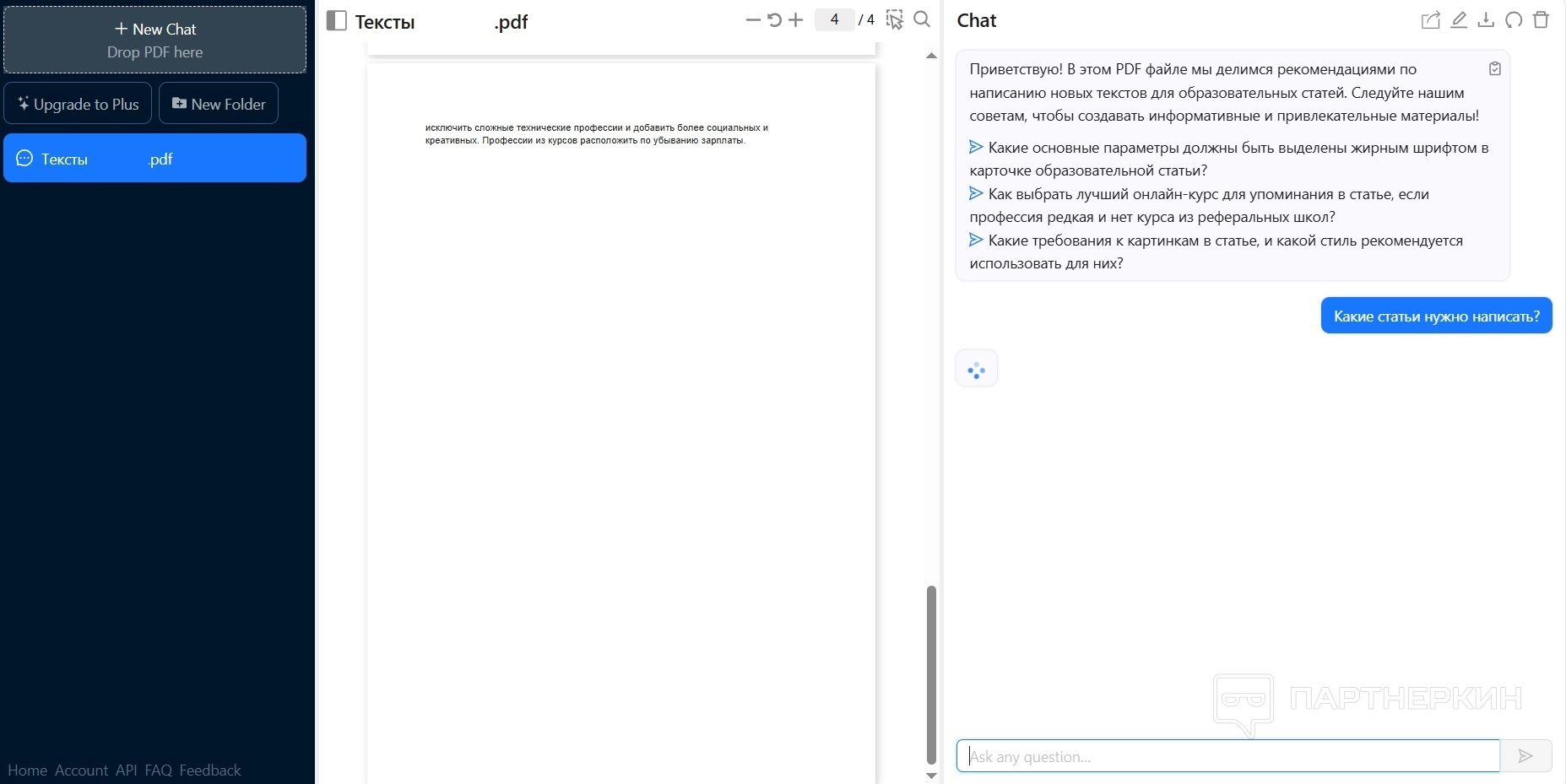Share the chat via export icon
This screenshot has height=784, width=1566.
(1430, 20)
